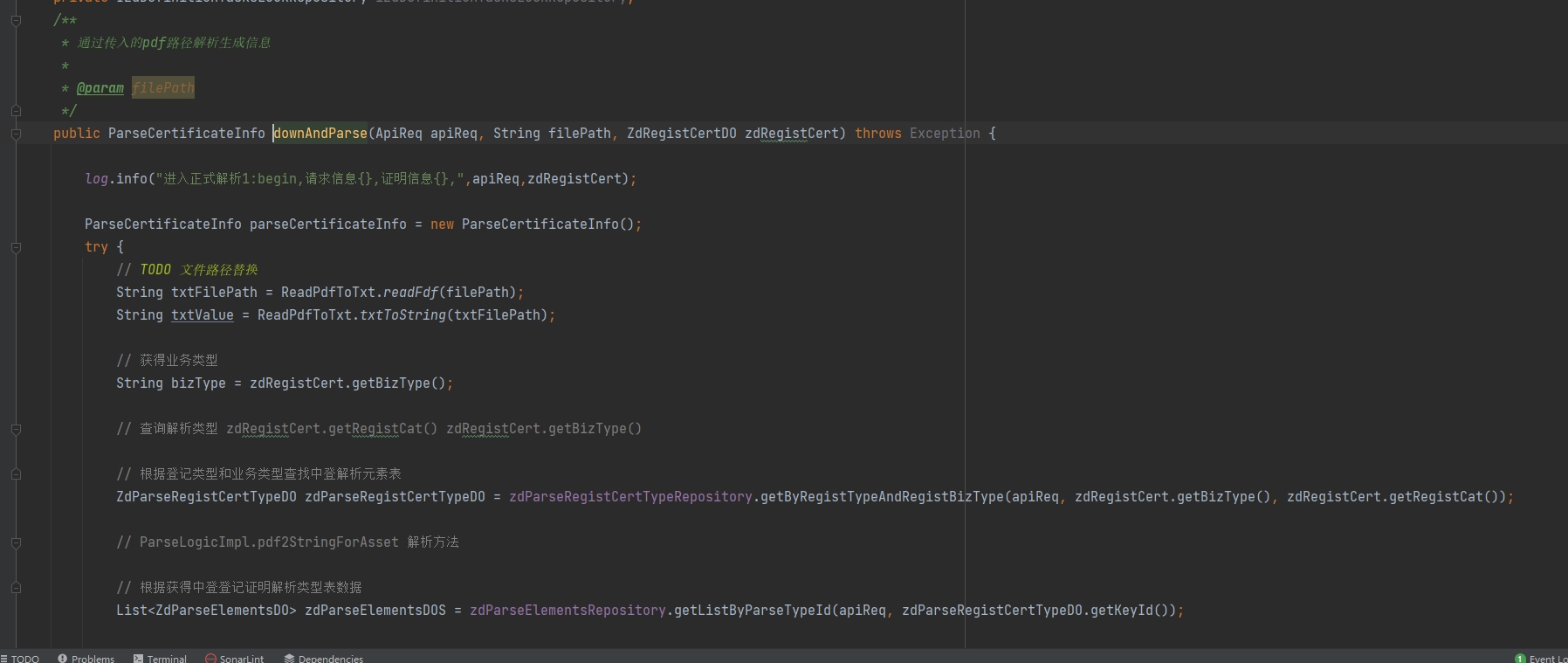The image size is (1568, 663).
Task: Click the zdParseElementsRepository field reference
Action: pos(567,610)
